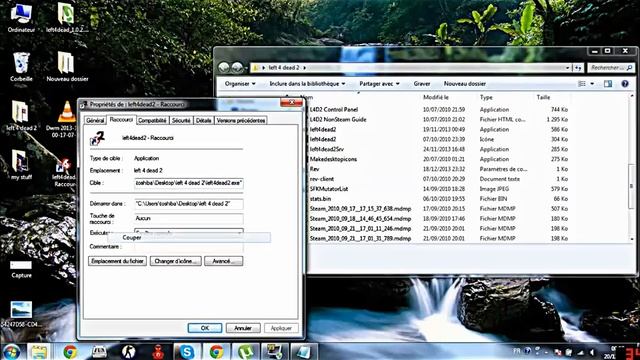Click the volume speaker tray icon

(592, 352)
